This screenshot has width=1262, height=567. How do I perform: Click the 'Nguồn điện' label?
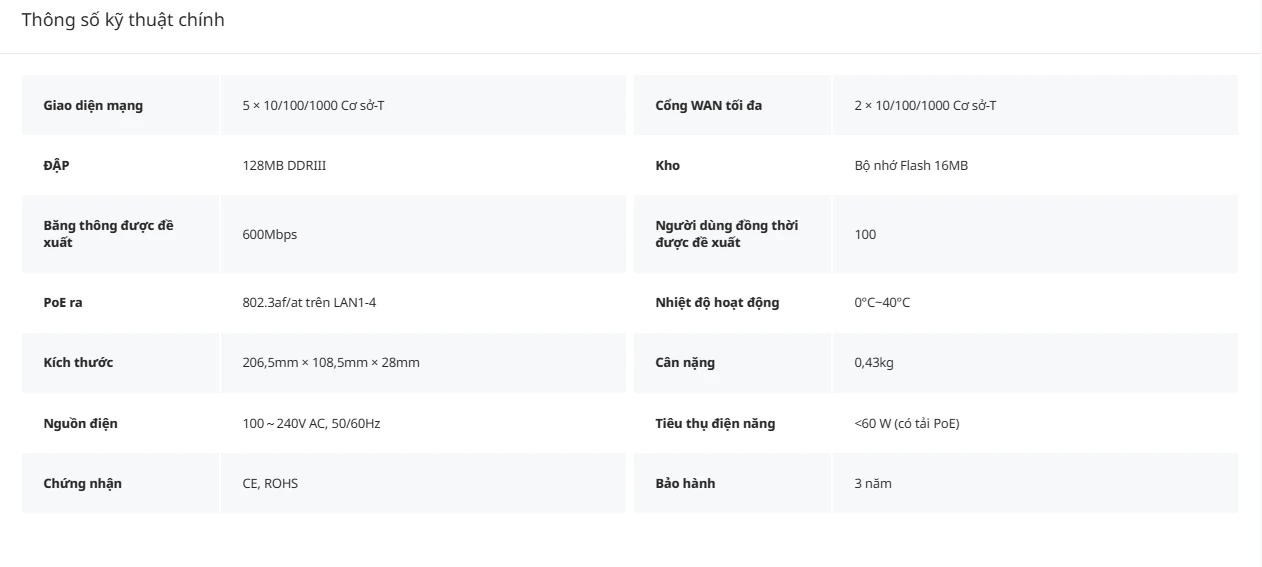coord(80,423)
